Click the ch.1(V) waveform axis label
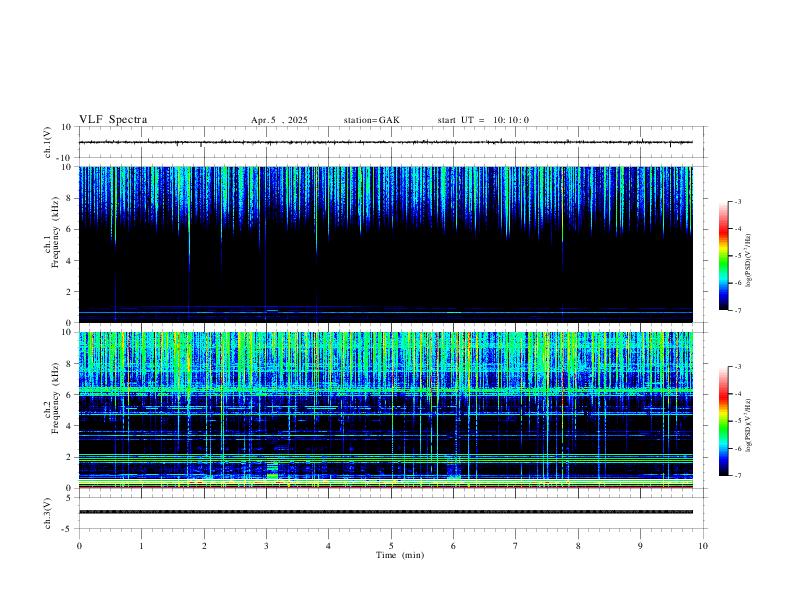 tap(47, 142)
